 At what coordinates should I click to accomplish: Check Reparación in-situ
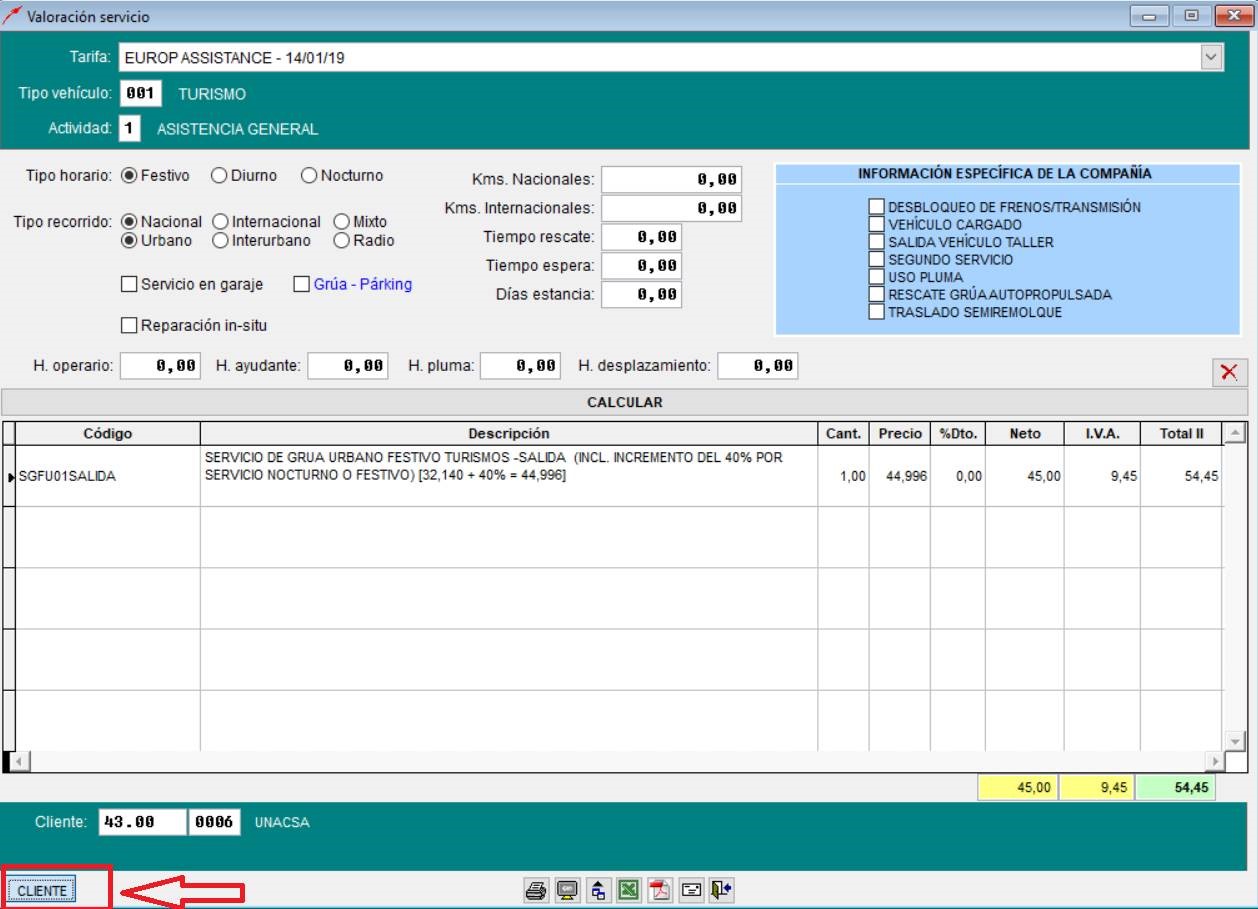[128, 325]
